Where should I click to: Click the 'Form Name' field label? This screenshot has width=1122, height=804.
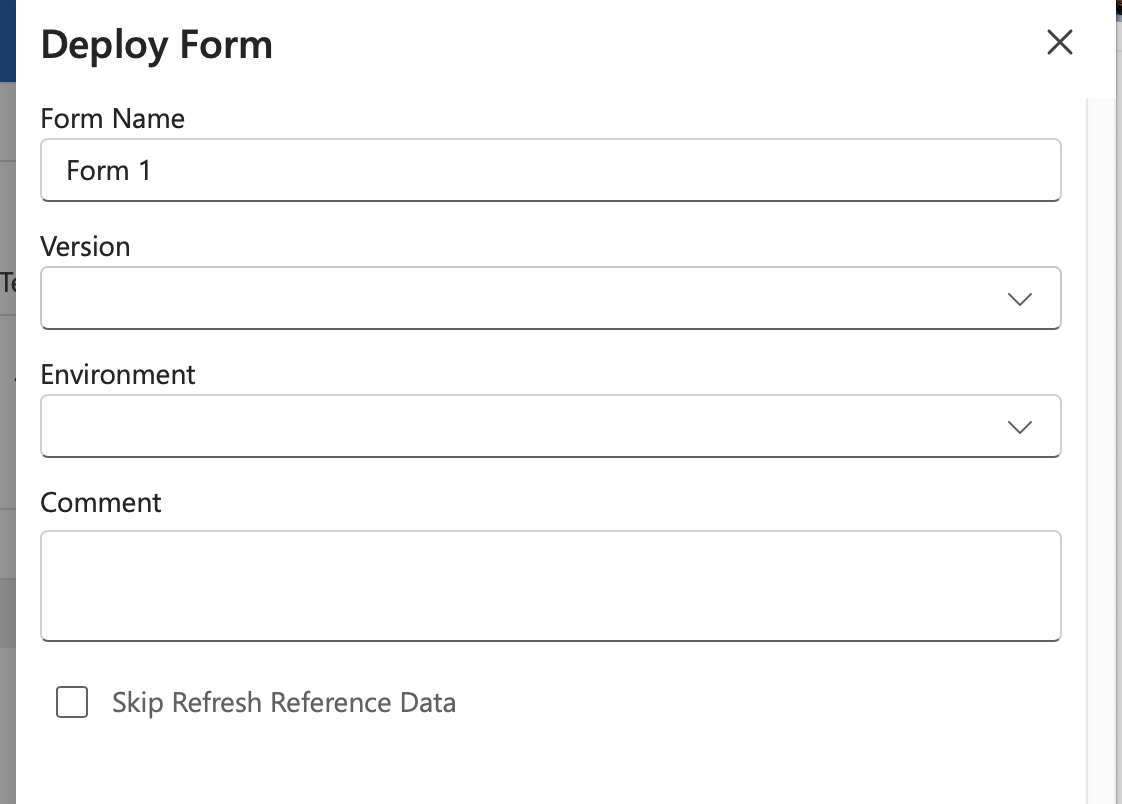click(x=112, y=118)
